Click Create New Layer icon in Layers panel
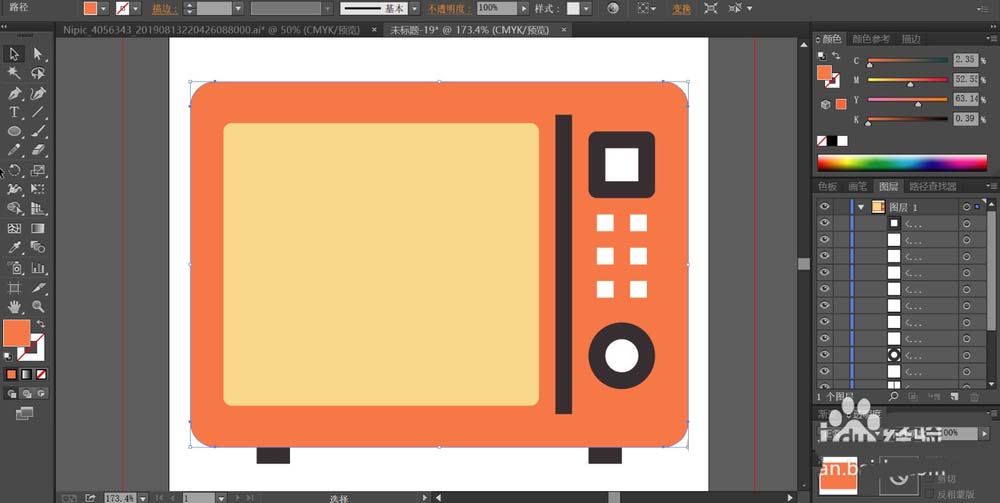The width and height of the screenshot is (1000, 503). [x=954, y=397]
